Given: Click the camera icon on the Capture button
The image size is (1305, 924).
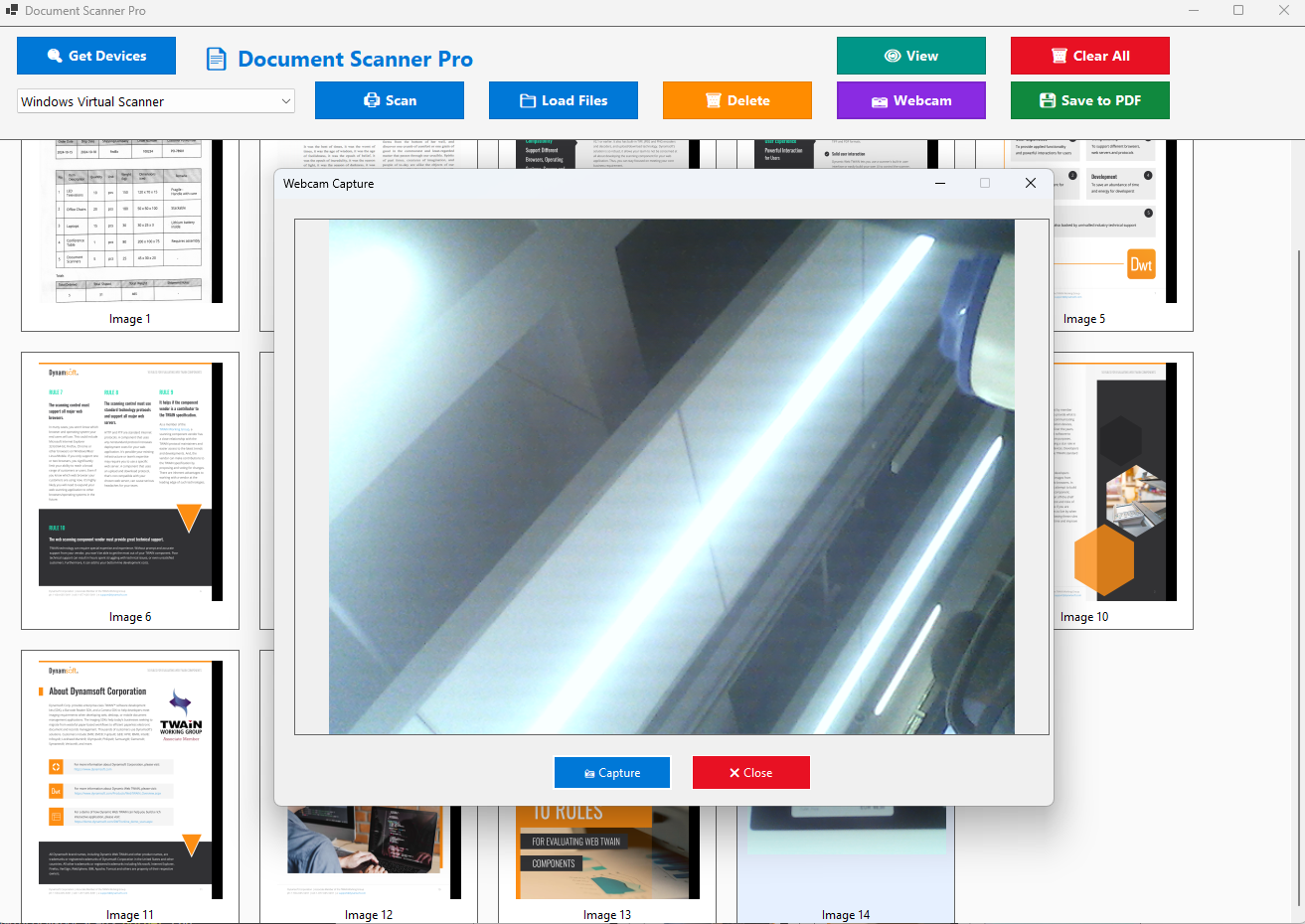Looking at the screenshot, I should [590, 772].
